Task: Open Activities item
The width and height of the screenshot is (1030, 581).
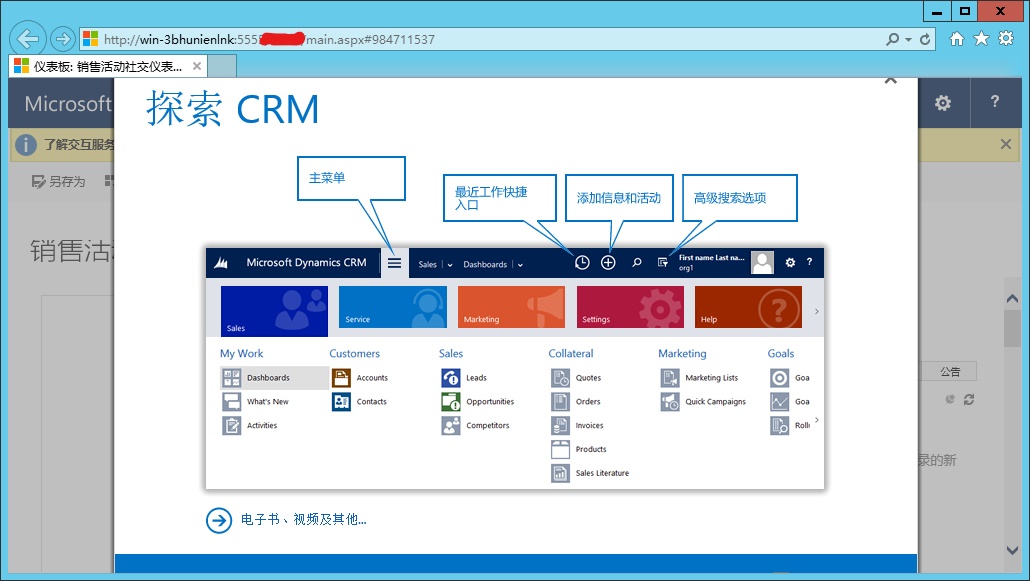Action: [250, 425]
